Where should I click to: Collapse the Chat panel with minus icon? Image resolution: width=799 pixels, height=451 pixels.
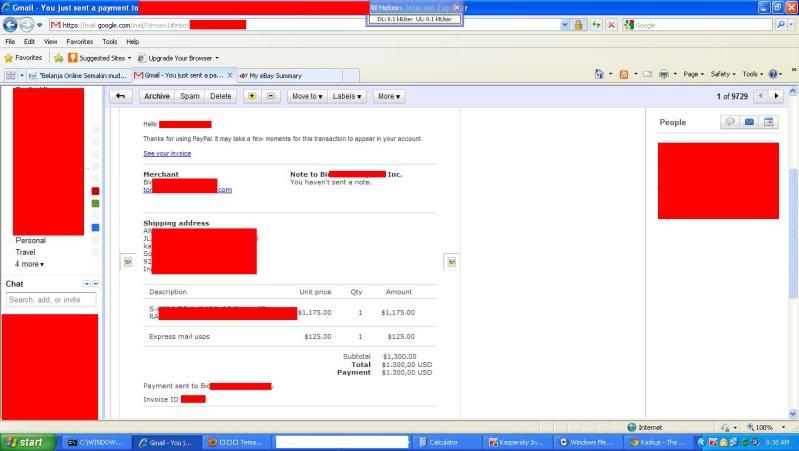96,284
